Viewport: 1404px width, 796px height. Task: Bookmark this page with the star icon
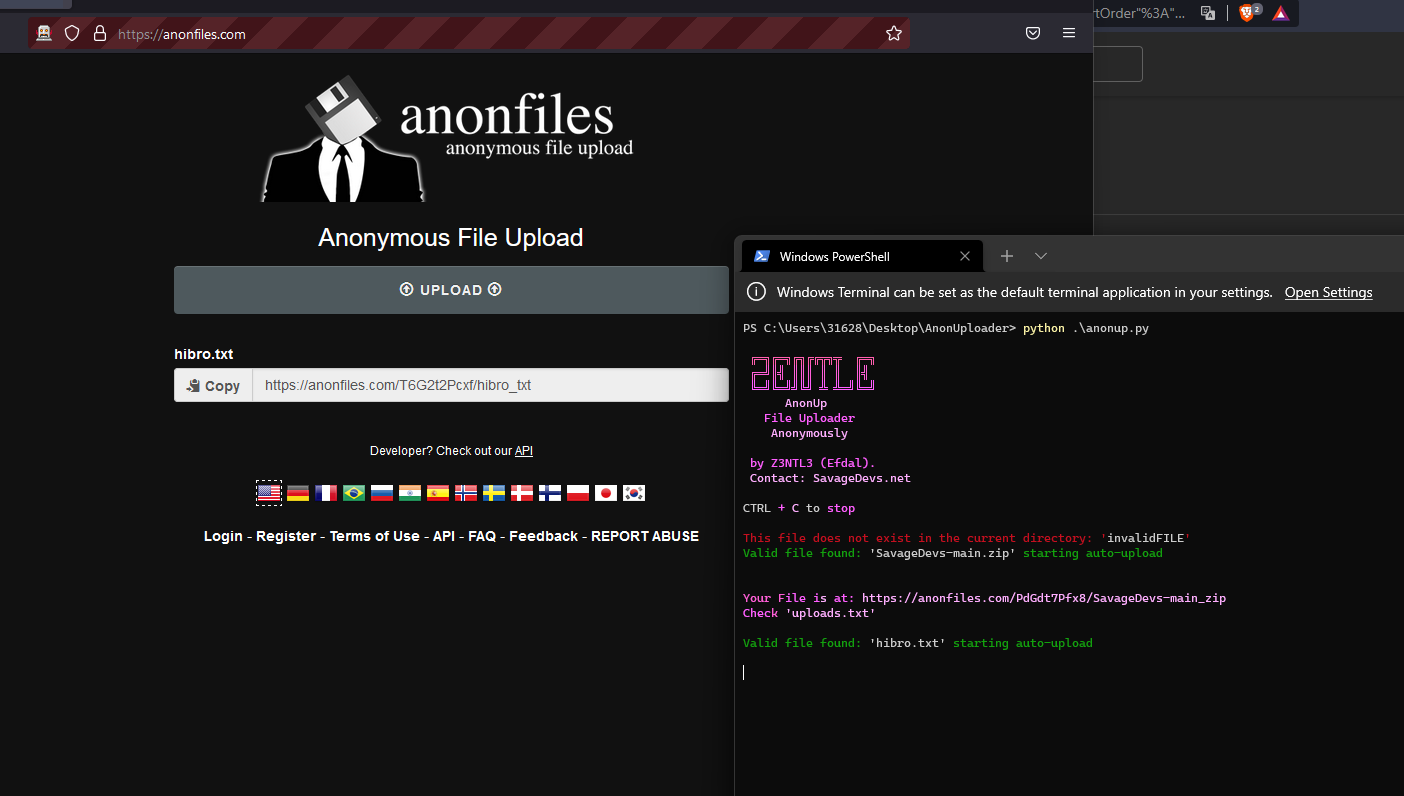click(x=894, y=34)
